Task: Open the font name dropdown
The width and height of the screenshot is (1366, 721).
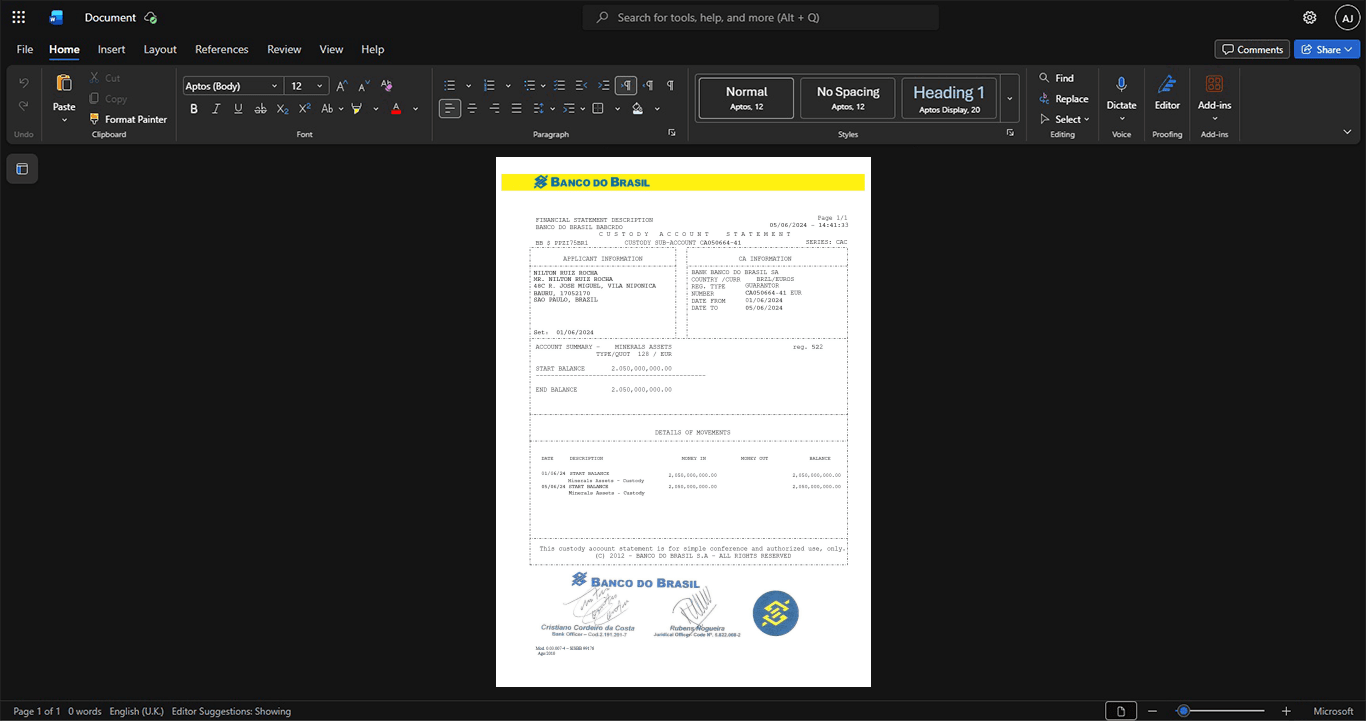Action: tap(275, 86)
